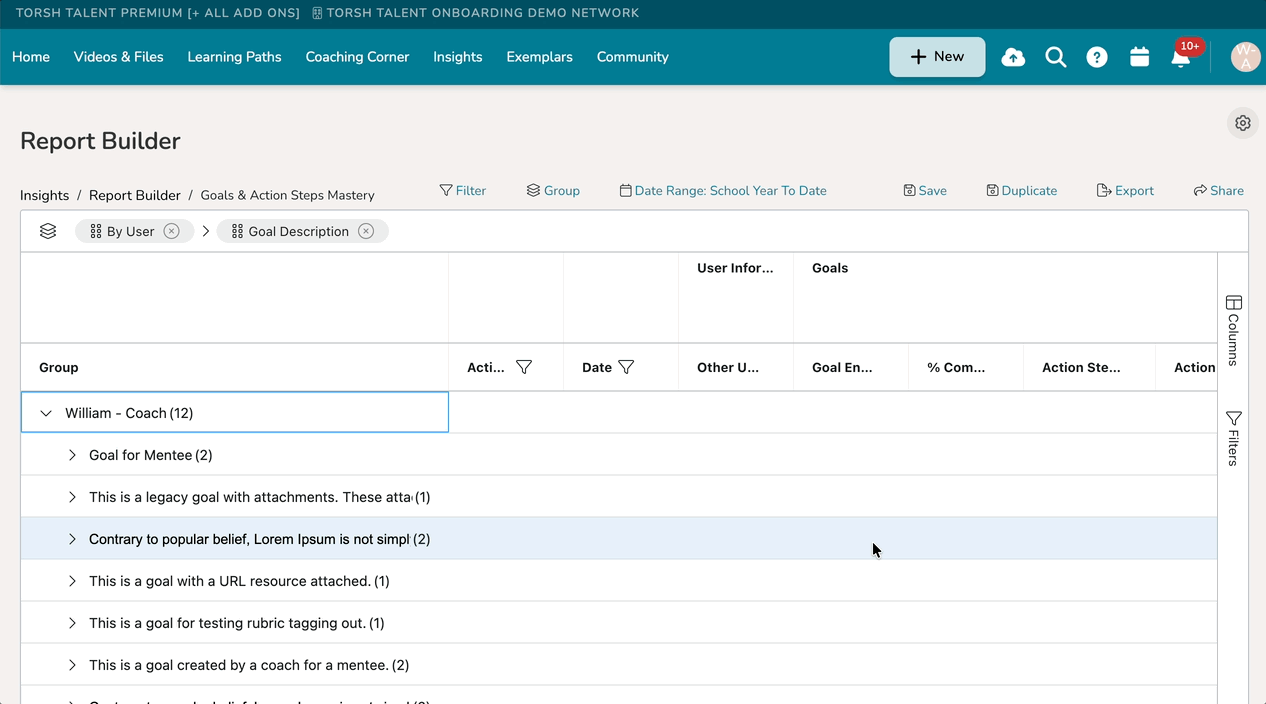The height and width of the screenshot is (704, 1266).
Task: Open the help question mark icon
Action: point(1097,57)
